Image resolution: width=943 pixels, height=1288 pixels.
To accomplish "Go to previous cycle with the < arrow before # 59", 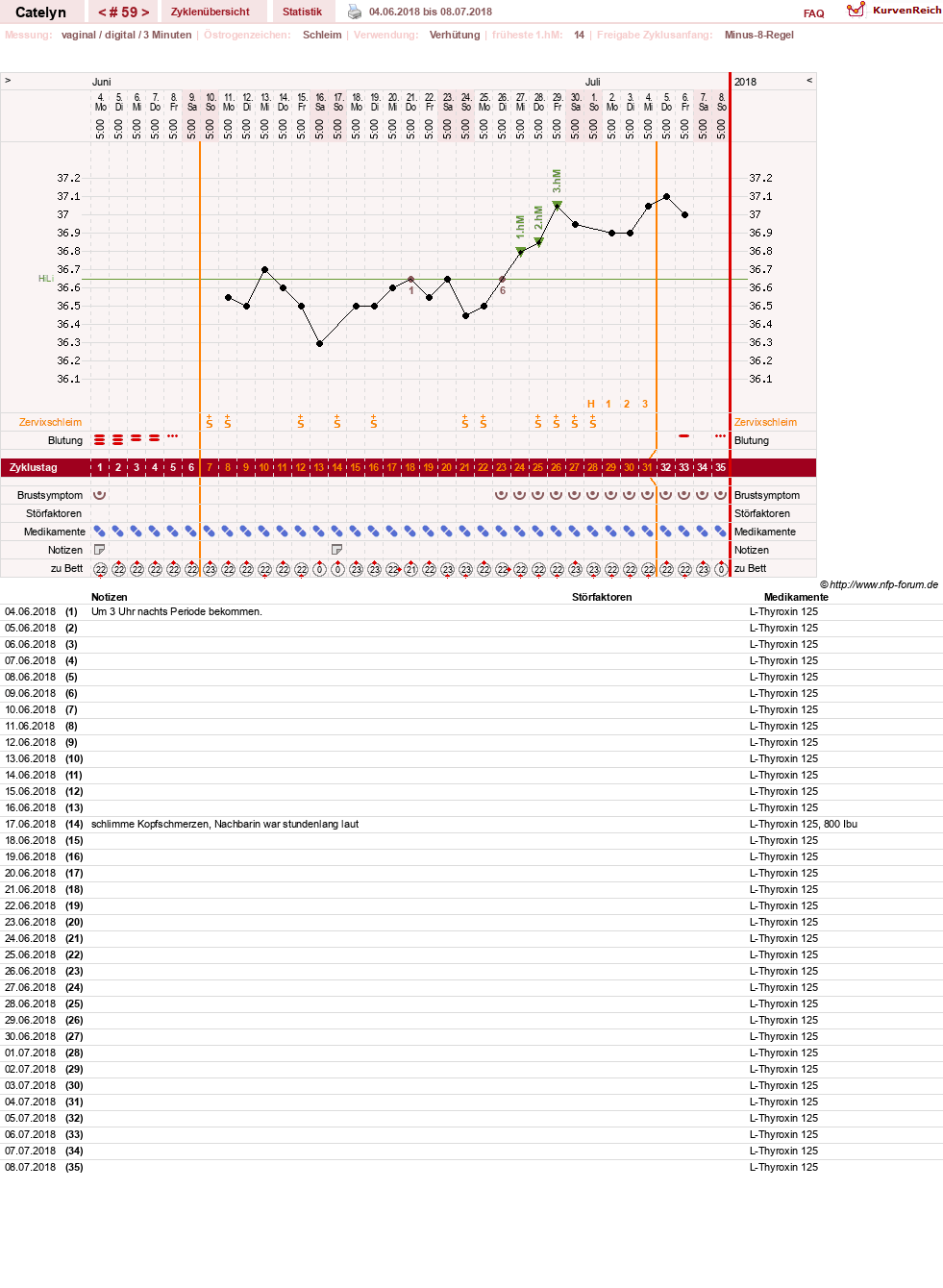I will 102,12.
